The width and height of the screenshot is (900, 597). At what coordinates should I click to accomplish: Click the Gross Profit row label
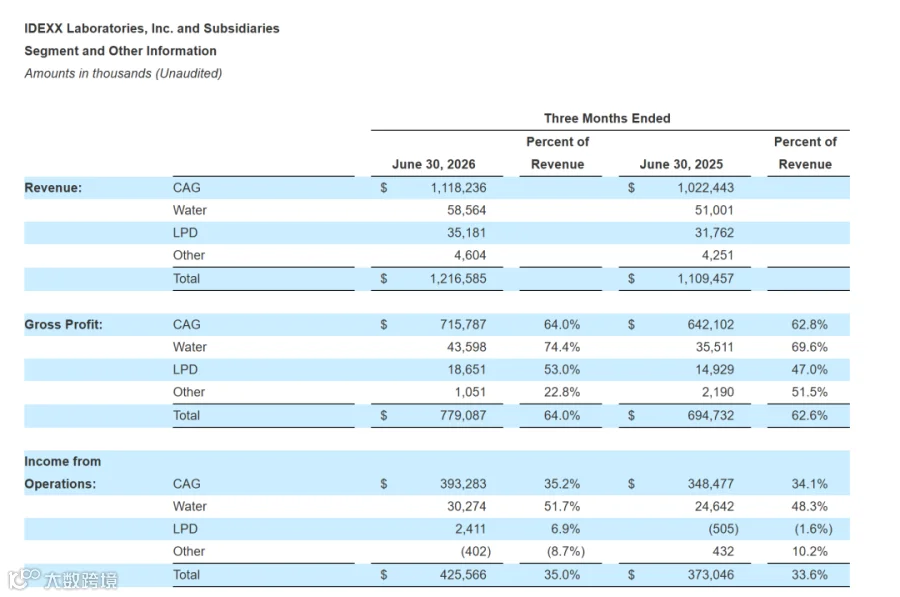click(x=63, y=324)
